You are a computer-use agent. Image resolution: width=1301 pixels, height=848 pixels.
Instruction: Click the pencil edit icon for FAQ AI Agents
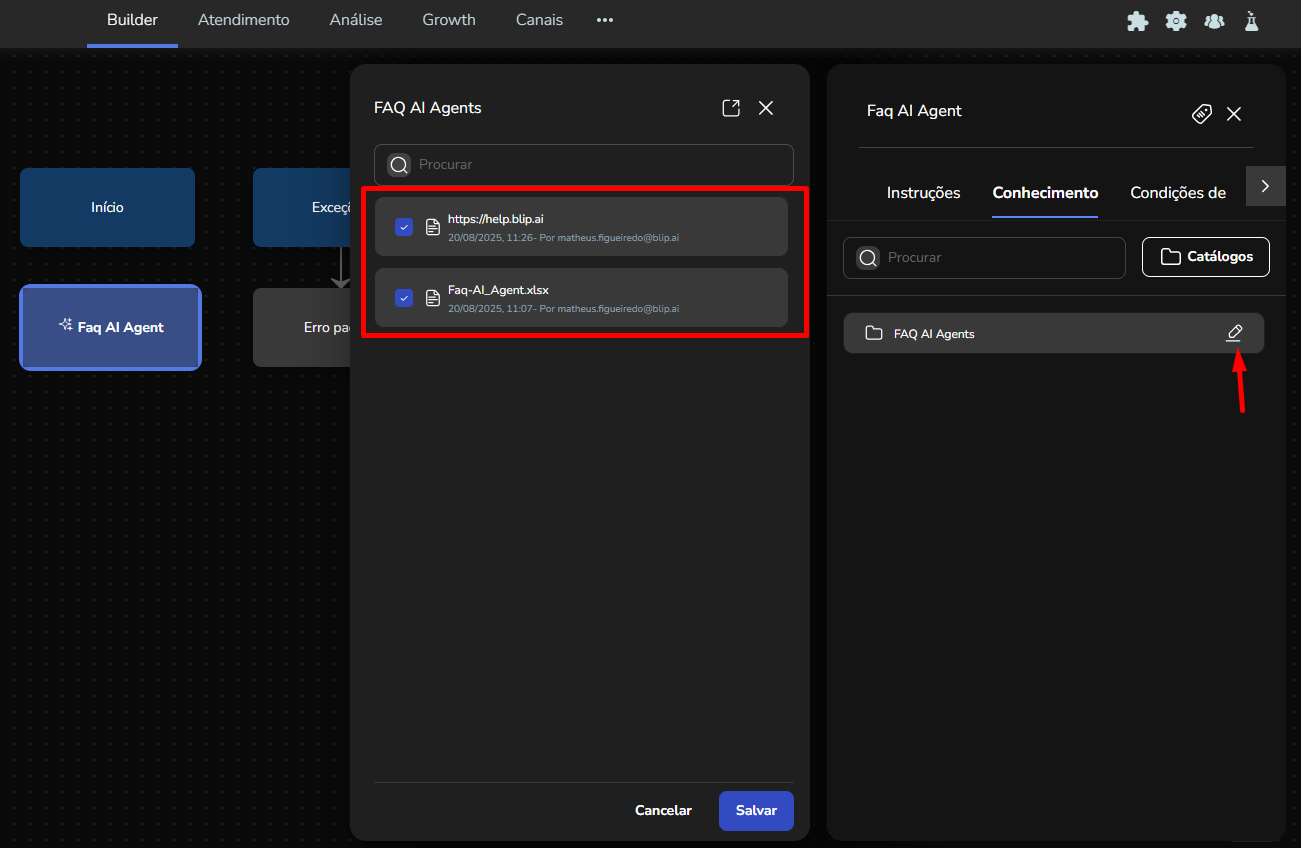1234,333
